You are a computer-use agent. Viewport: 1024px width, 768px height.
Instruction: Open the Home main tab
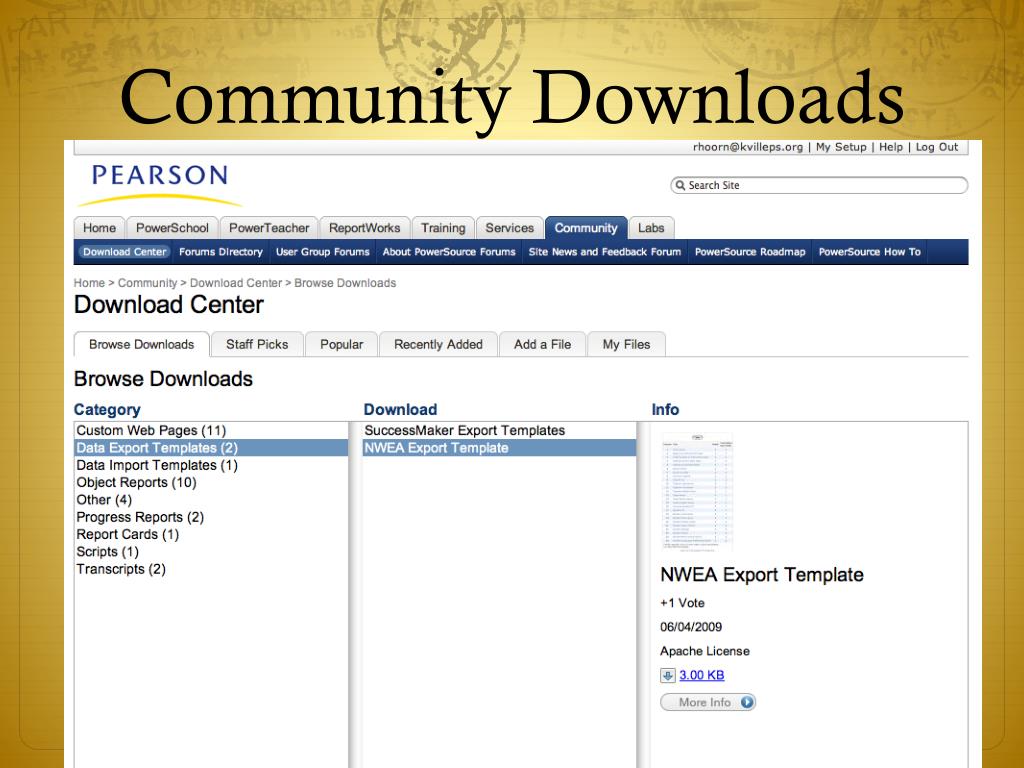99,228
